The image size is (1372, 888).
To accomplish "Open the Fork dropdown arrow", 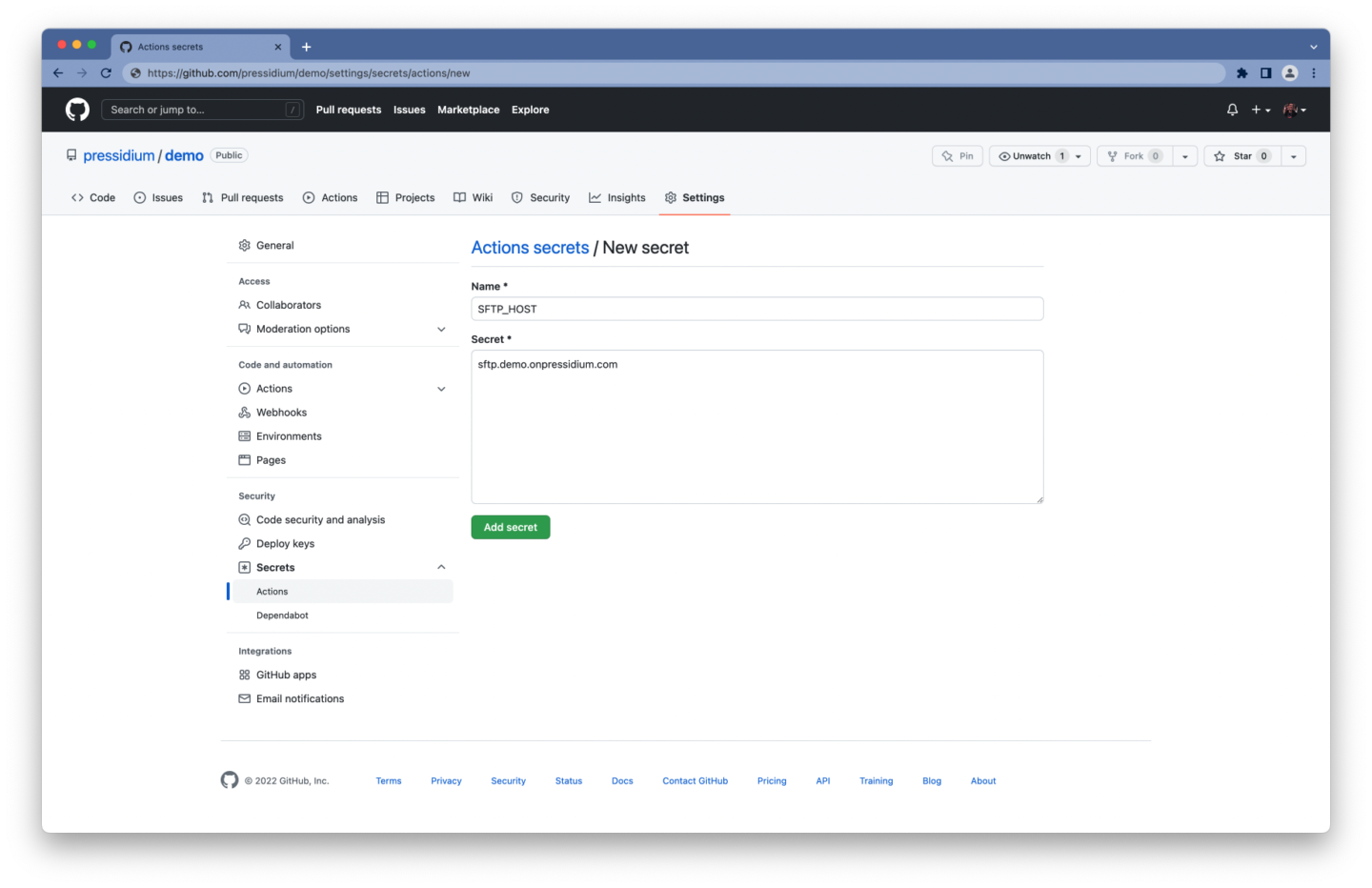I will click(1184, 156).
